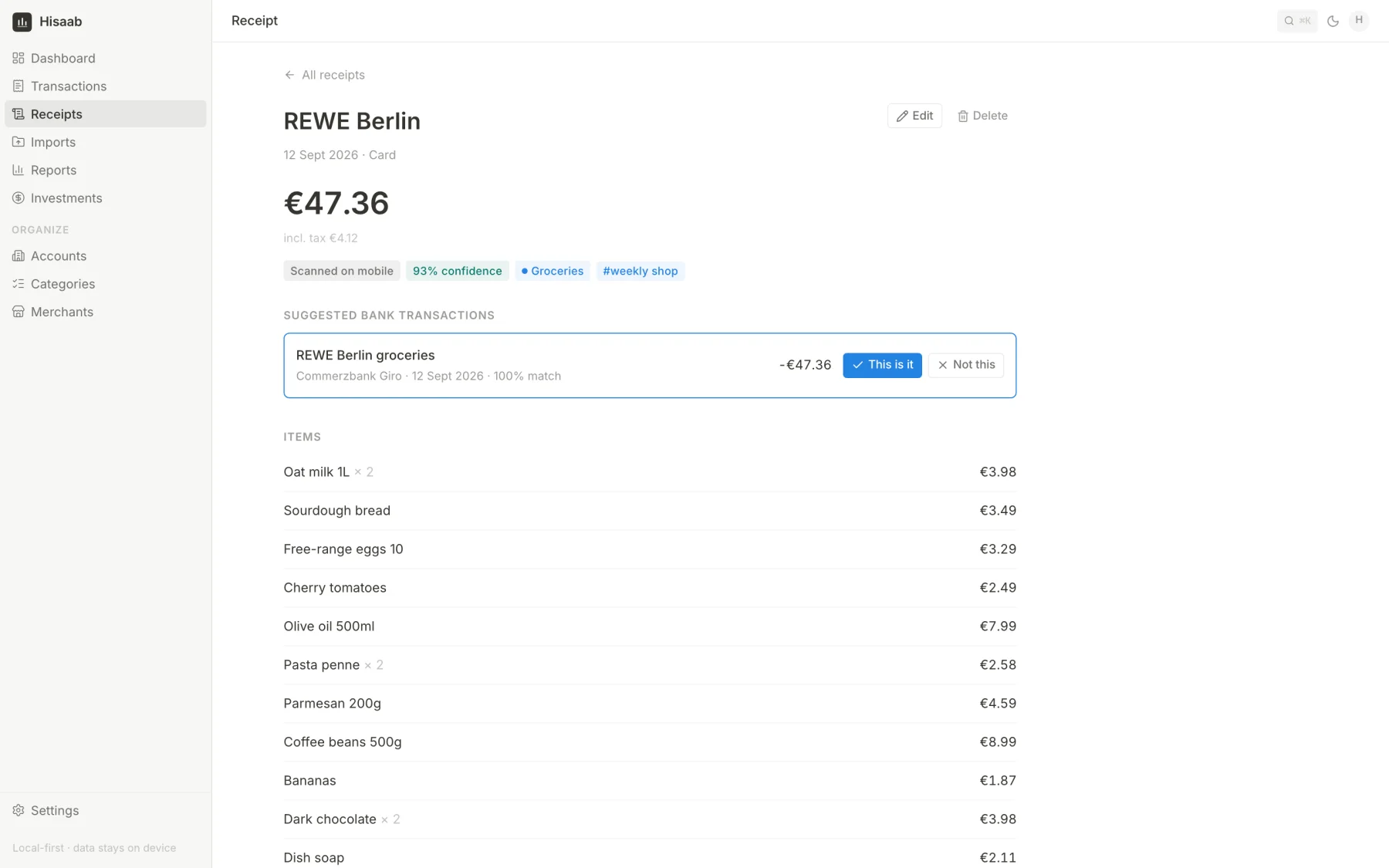1389x868 pixels.
Task: Navigate to Investments
Action: (x=106, y=198)
